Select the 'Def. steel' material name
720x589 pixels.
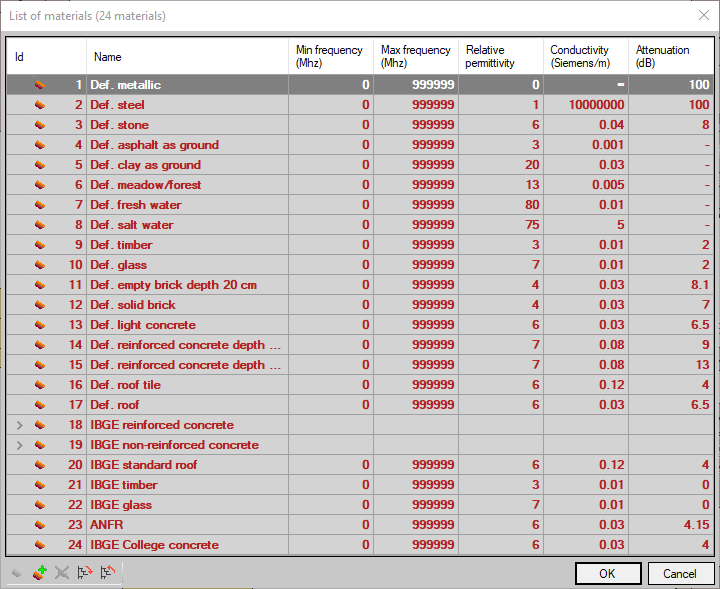tap(117, 105)
